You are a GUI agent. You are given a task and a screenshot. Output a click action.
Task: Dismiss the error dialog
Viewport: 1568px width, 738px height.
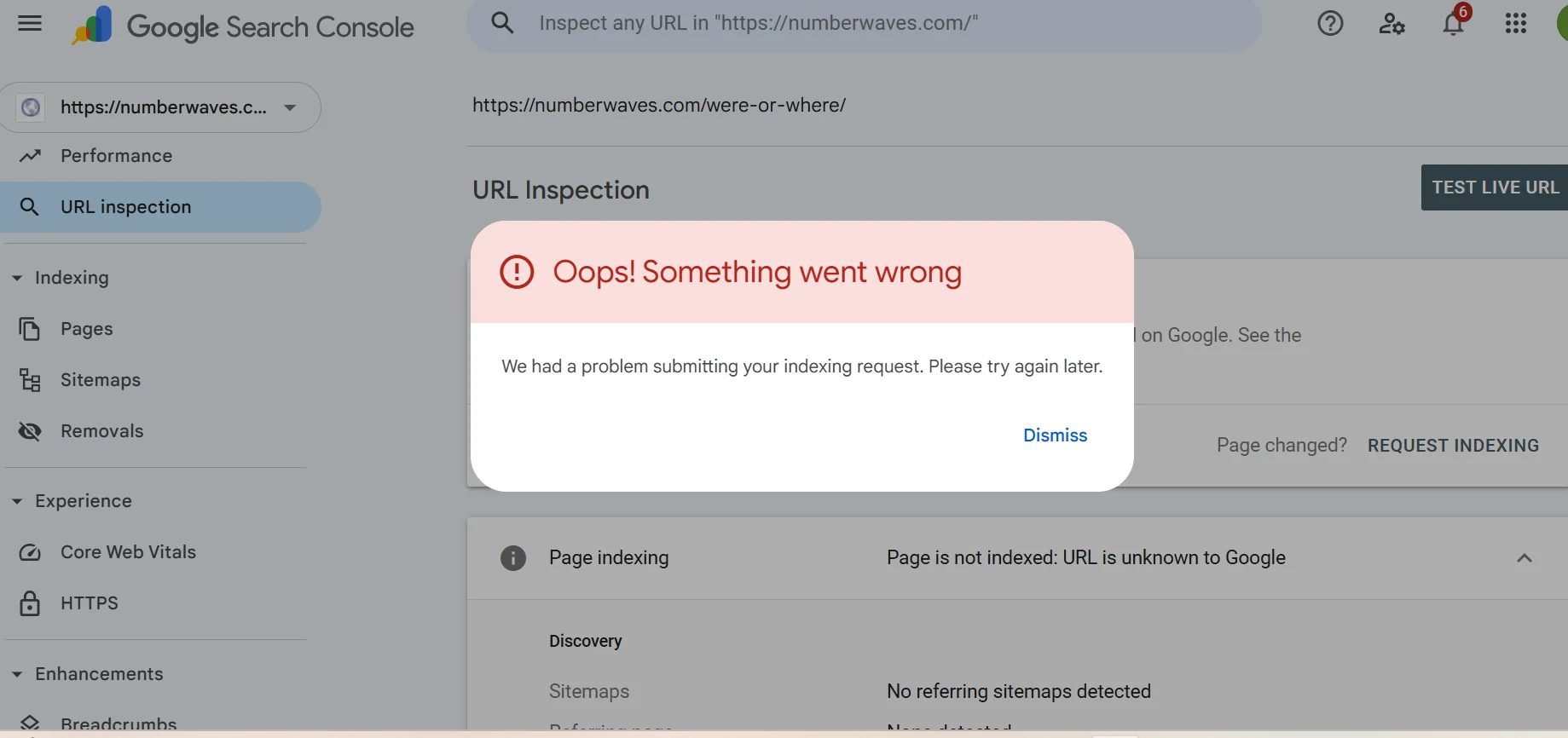click(1055, 435)
